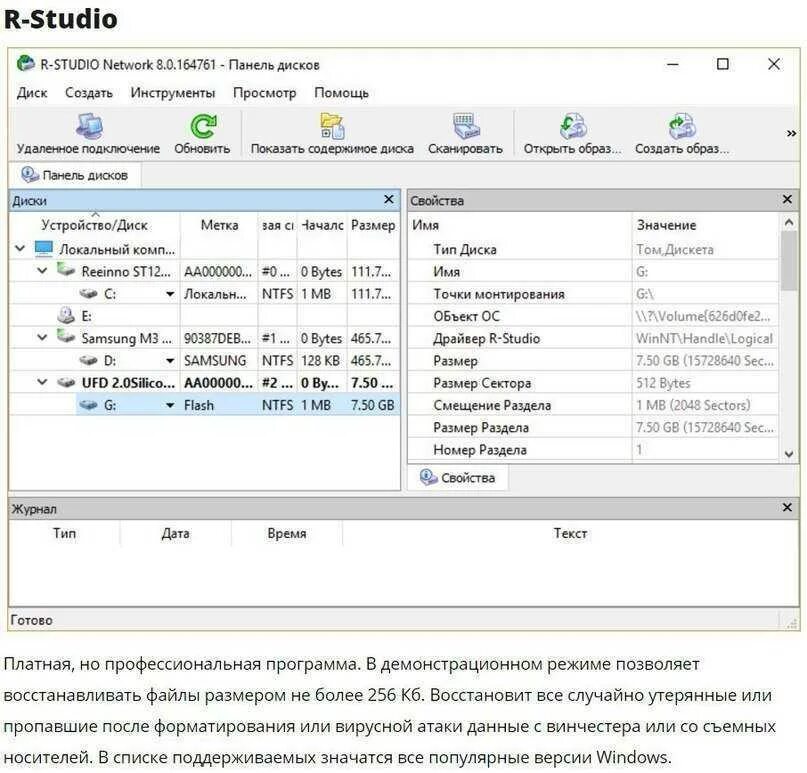Close the Диски panel with its X
This screenshot has width=807, height=773.
389,200
